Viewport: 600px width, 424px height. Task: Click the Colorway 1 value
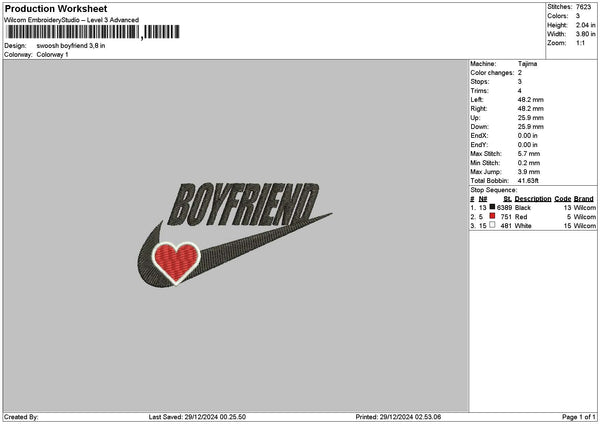tap(52, 55)
